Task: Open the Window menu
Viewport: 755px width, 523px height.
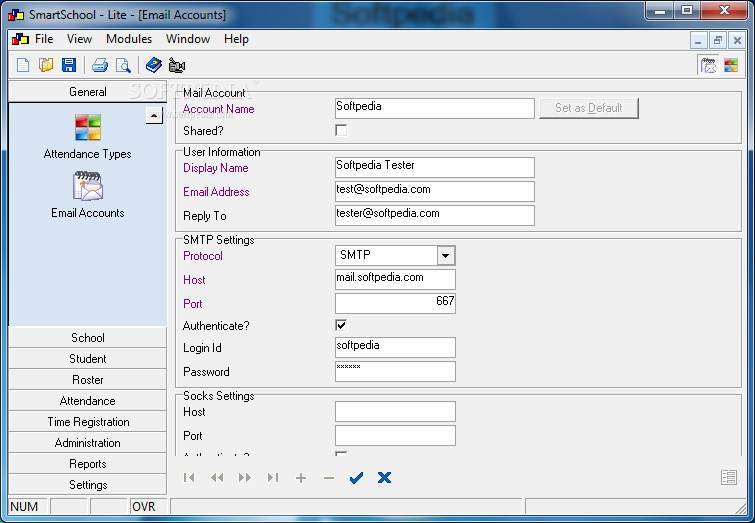Action: pyautogui.click(x=188, y=39)
